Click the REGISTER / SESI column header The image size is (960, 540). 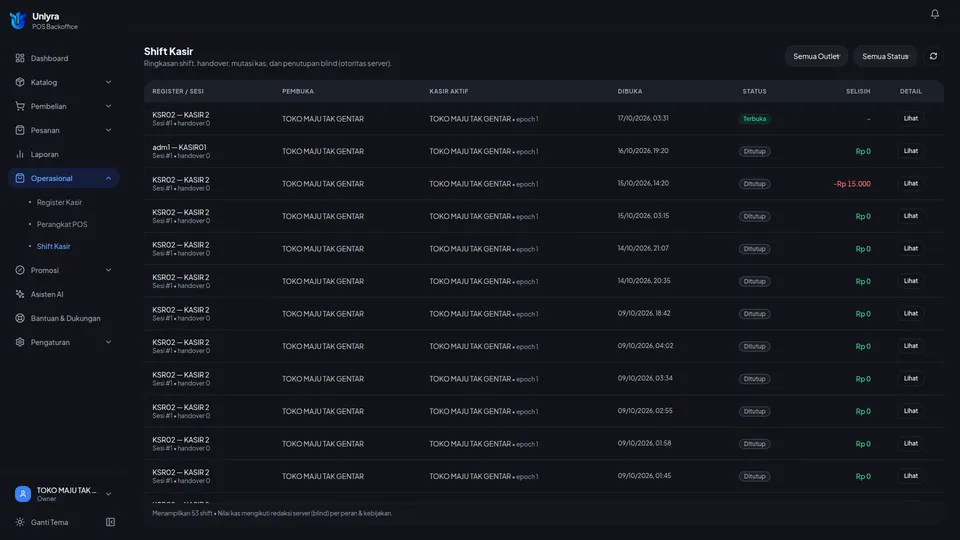[x=178, y=91]
